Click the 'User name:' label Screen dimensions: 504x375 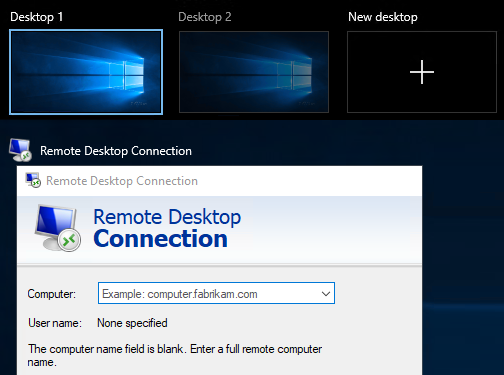(55, 323)
